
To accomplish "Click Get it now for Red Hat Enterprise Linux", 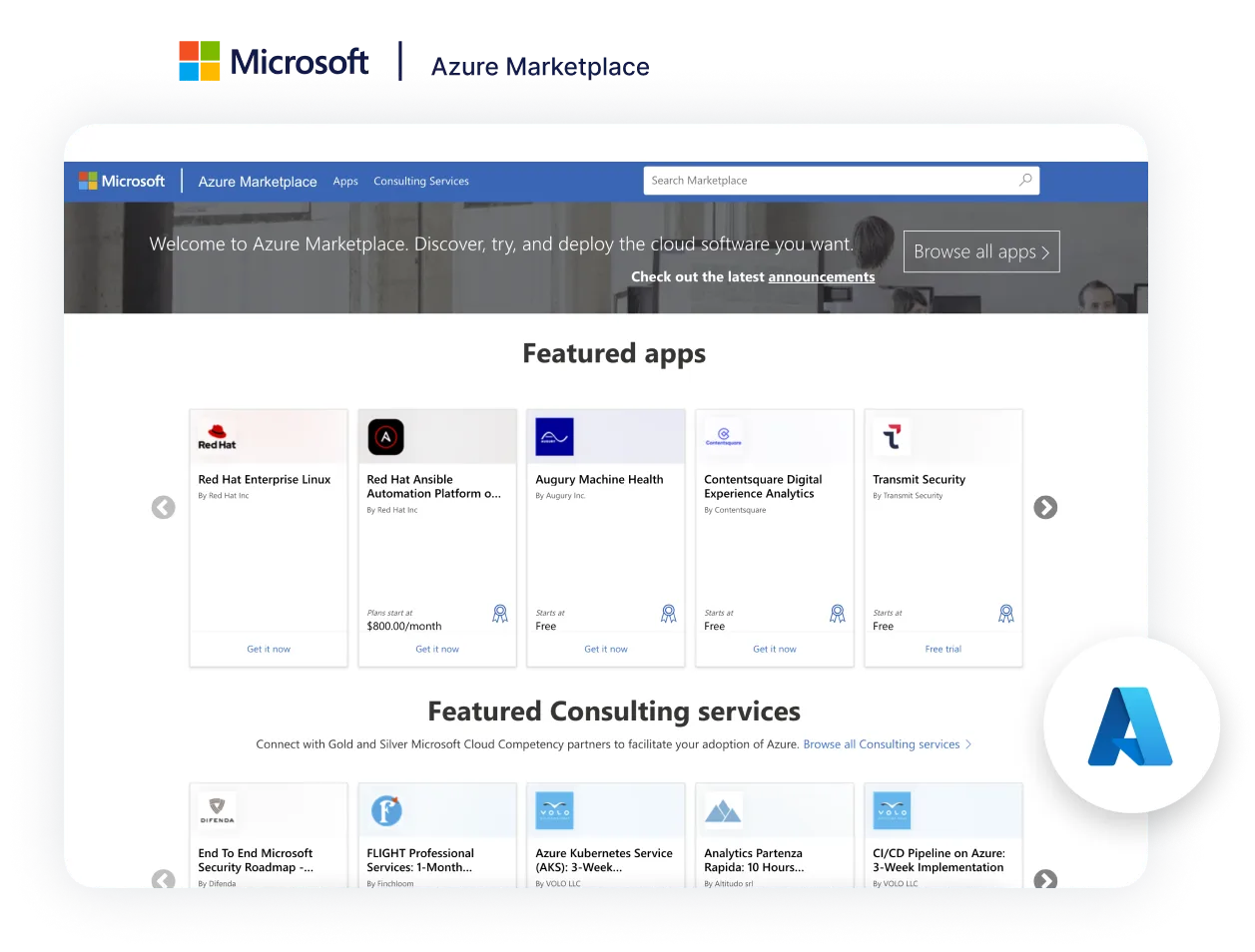I will 269,650.
